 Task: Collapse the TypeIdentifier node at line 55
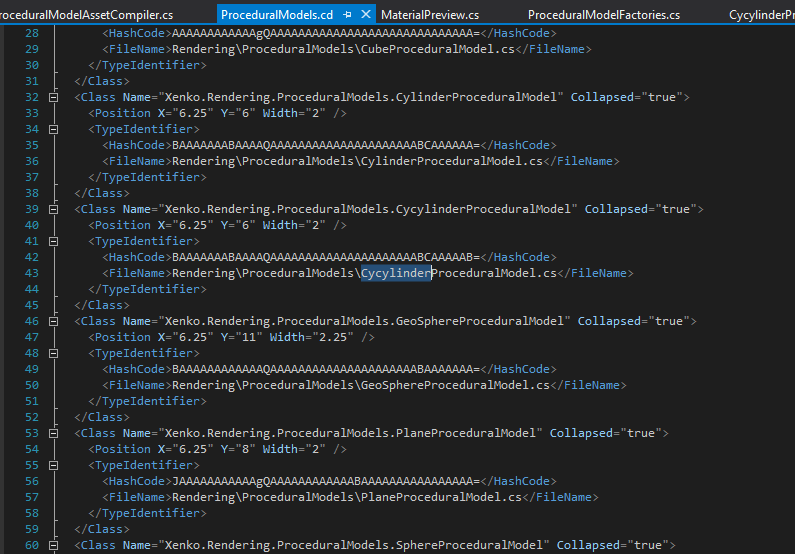tap(53, 465)
